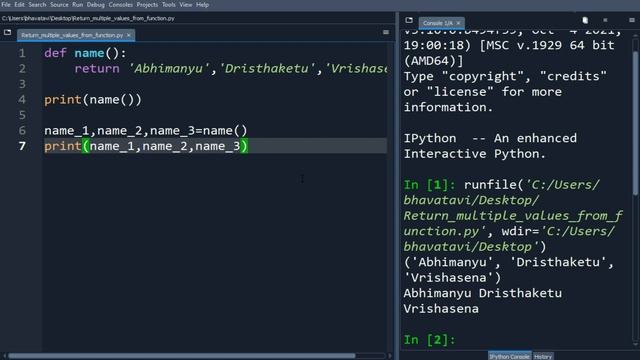
Task: Click the editor scrollbar's left arrow
Action: (x=4, y=356)
